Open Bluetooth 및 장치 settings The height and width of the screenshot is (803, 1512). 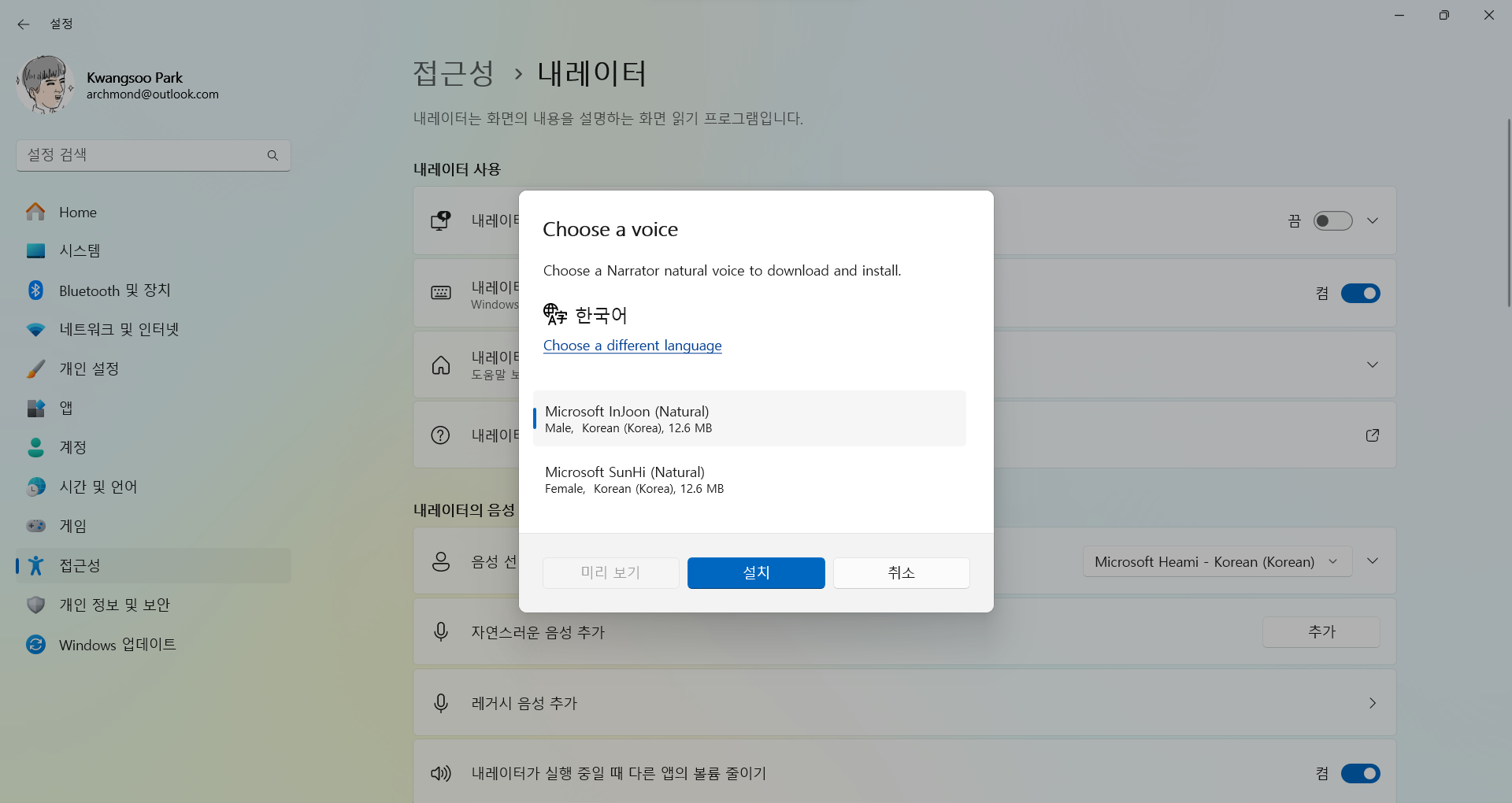pos(154,290)
